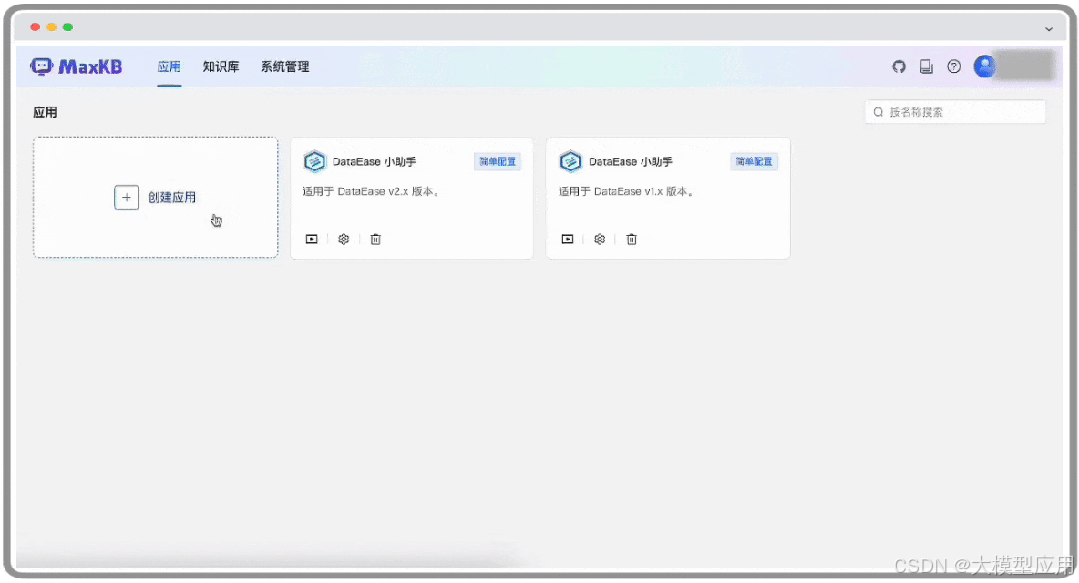1079x583 pixels.
Task: Click the MaxKB logo
Action: (76, 67)
